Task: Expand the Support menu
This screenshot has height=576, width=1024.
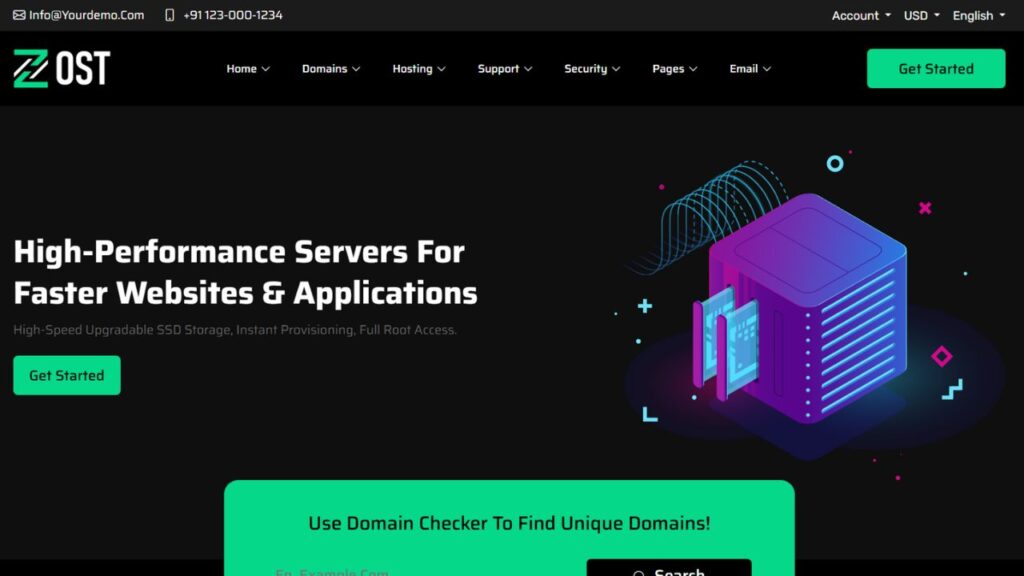Action: (505, 69)
